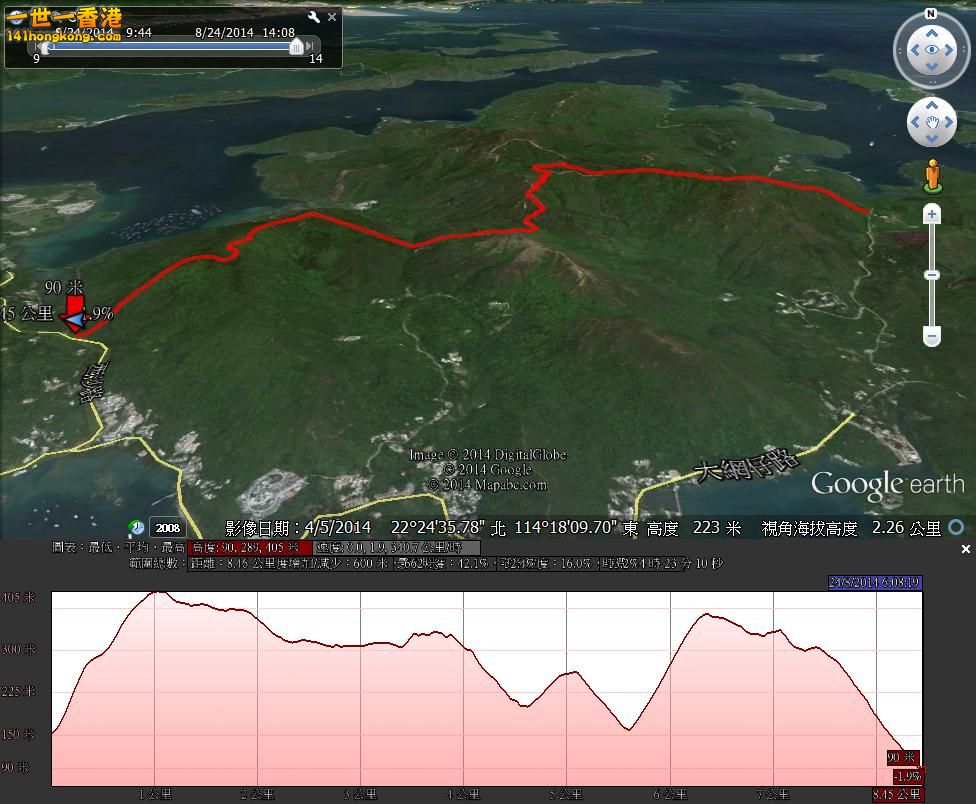This screenshot has height=804, width=976.
Task: Click the time slider right end handle
Action: [296, 47]
